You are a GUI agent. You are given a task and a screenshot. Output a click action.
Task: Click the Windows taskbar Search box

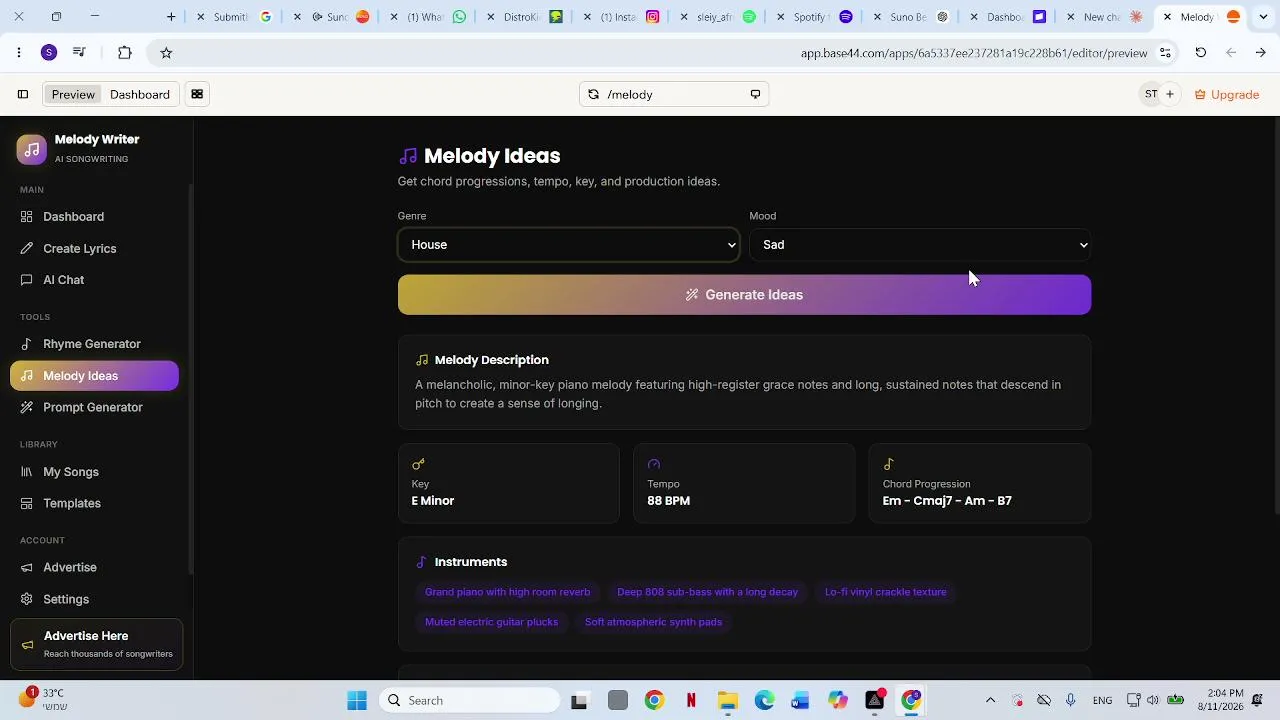point(469,701)
